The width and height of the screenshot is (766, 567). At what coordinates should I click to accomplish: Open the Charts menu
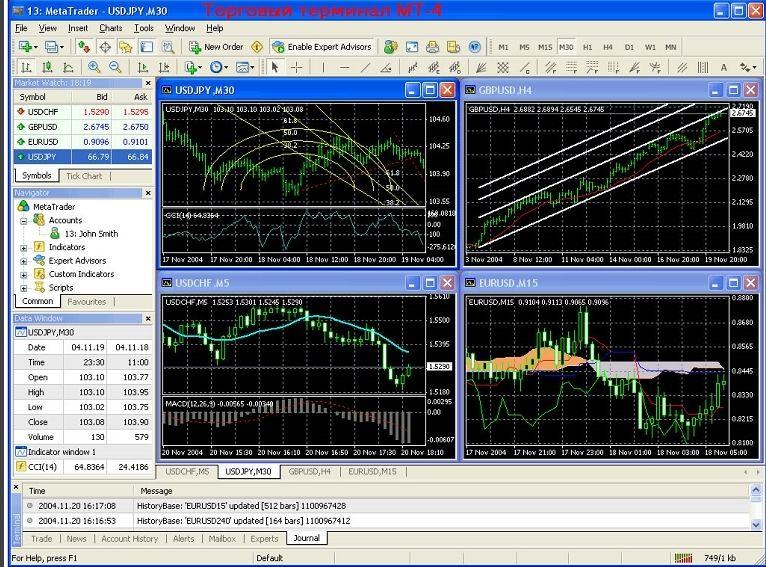pos(110,28)
